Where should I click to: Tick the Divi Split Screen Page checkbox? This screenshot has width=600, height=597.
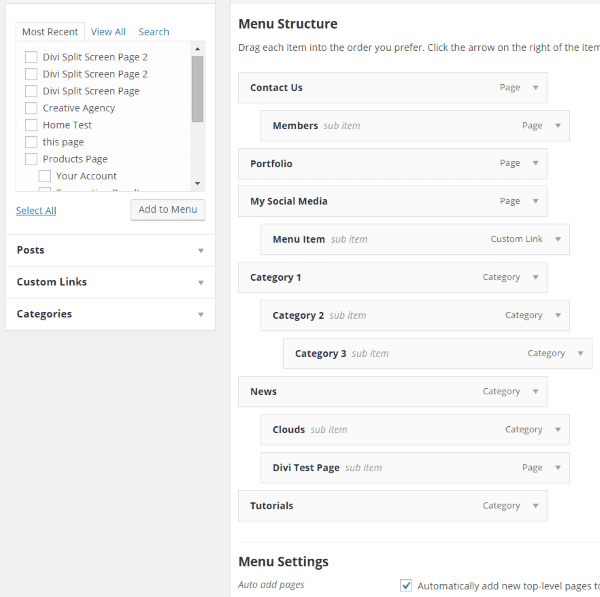(x=31, y=91)
